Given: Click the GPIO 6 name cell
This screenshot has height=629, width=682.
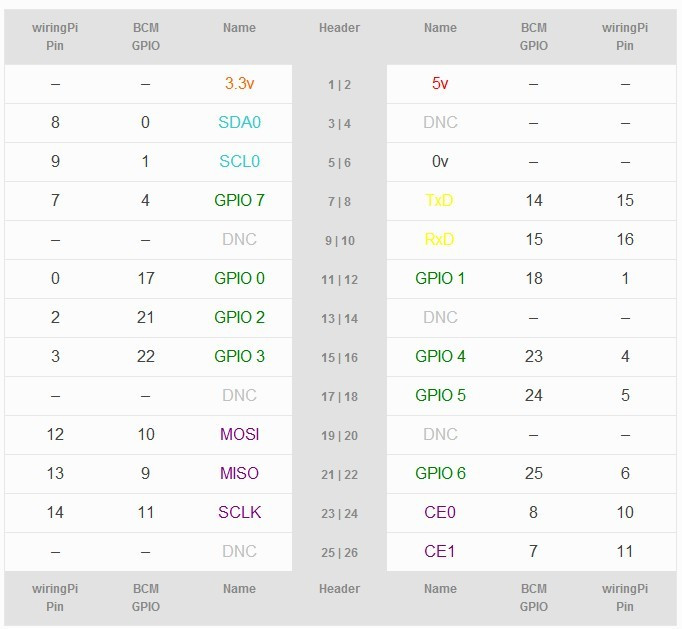Looking at the screenshot, I should [440, 473].
